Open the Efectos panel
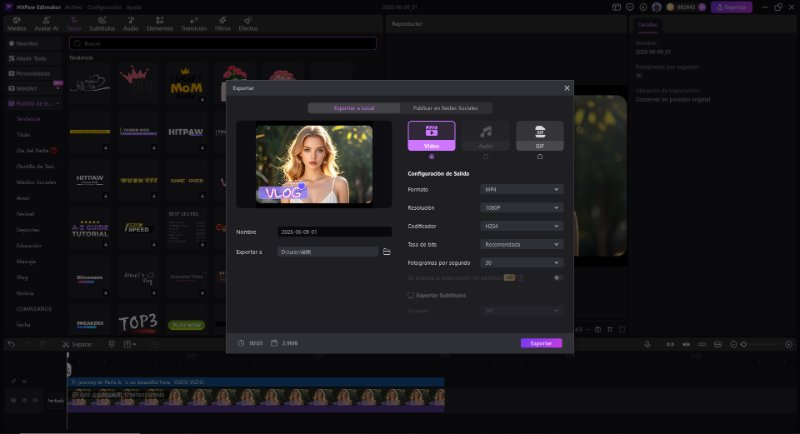 [x=248, y=24]
